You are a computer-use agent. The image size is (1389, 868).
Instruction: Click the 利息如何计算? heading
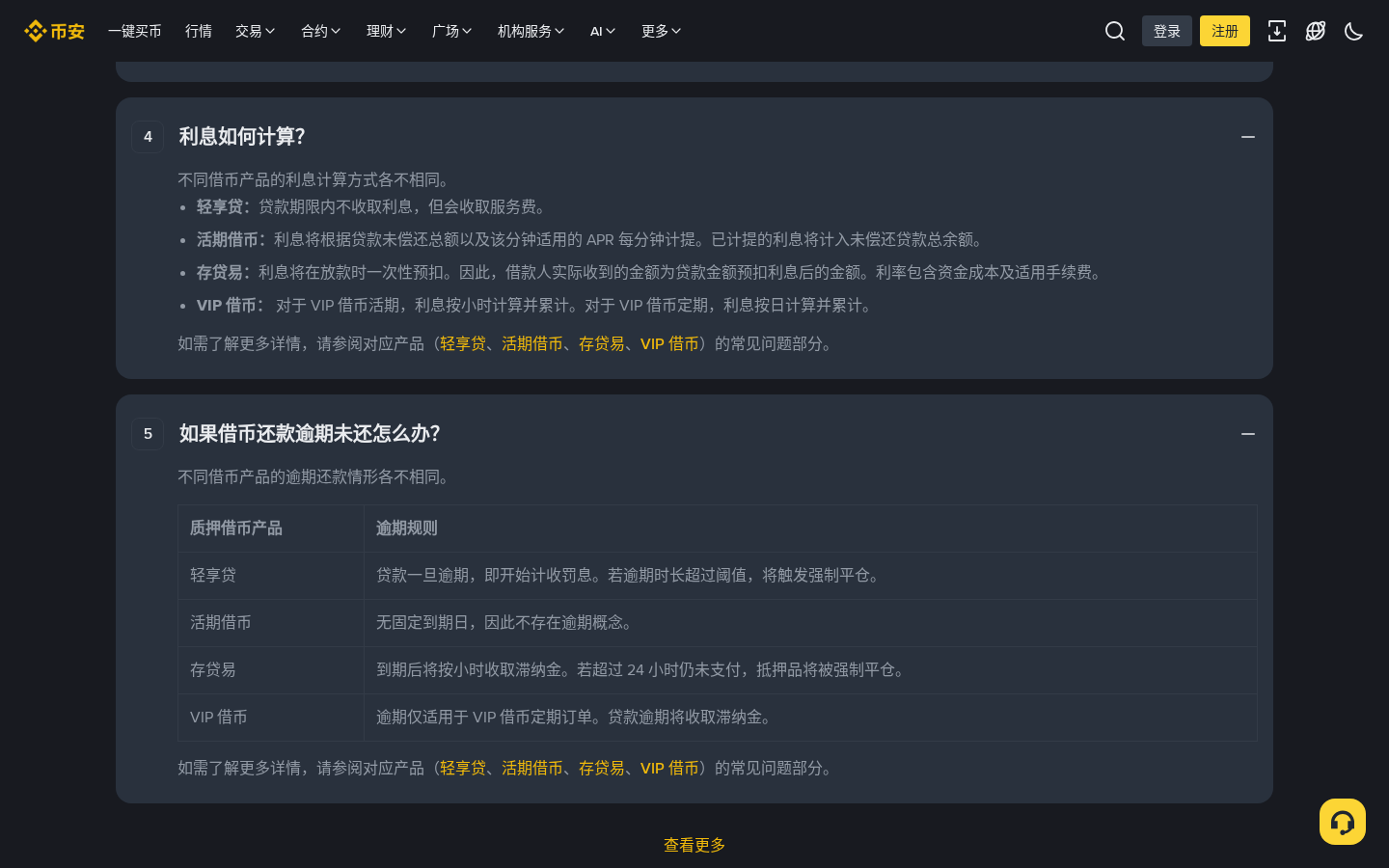pyautogui.click(x=242, y=137)
